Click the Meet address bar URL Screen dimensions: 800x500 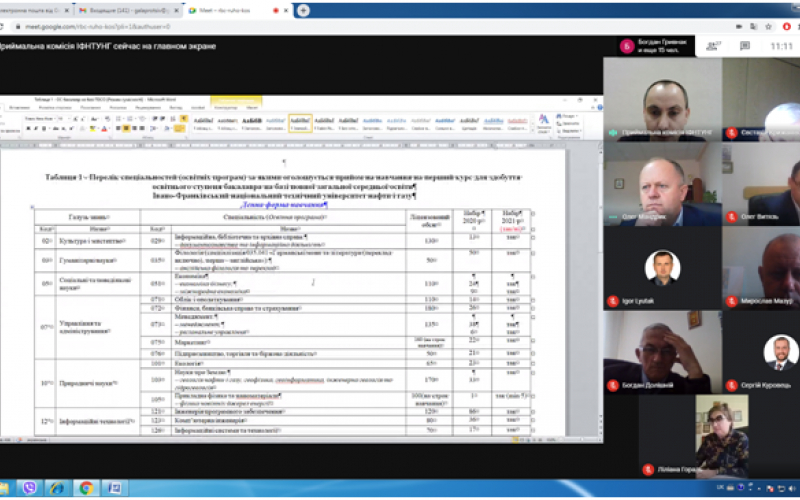tap(97, 27)
